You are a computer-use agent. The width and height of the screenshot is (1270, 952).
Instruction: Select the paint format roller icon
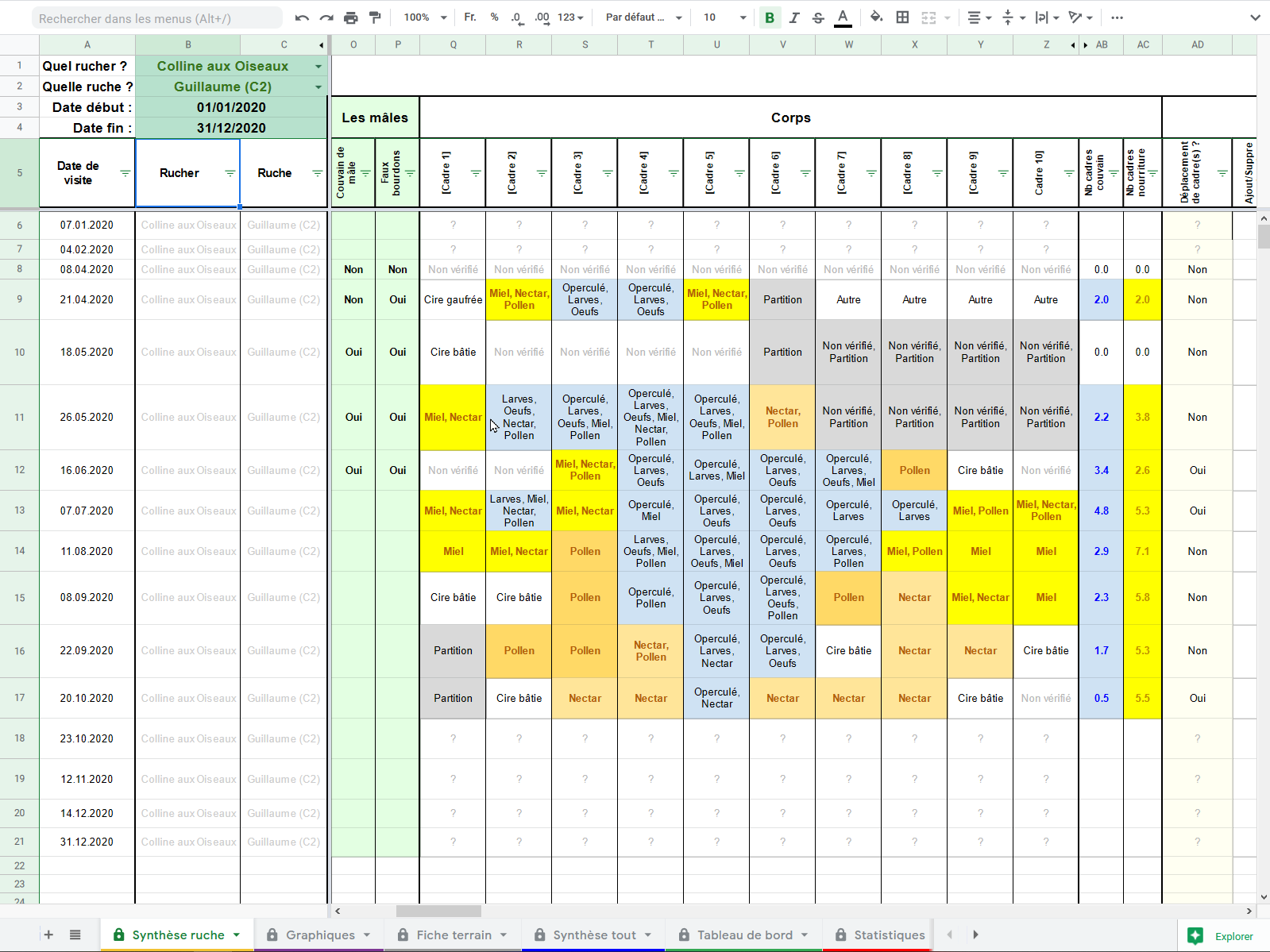click(375, 17)
